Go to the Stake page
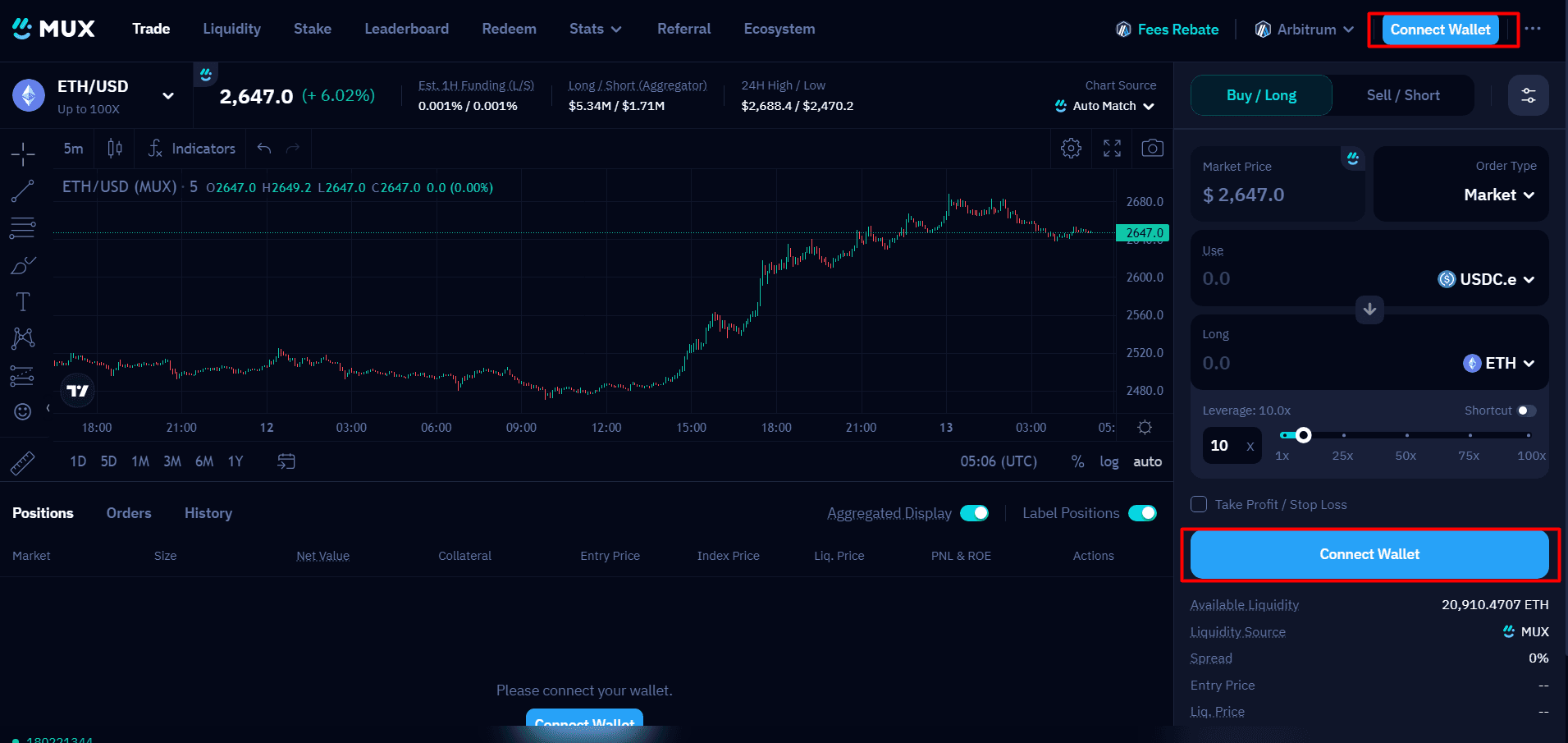Viewport: 1568px width, 743px height. (x=313, y=29)
